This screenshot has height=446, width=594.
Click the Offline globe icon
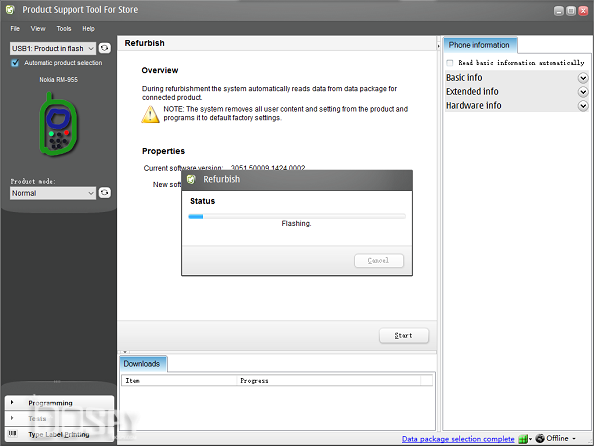pos(540,438)
